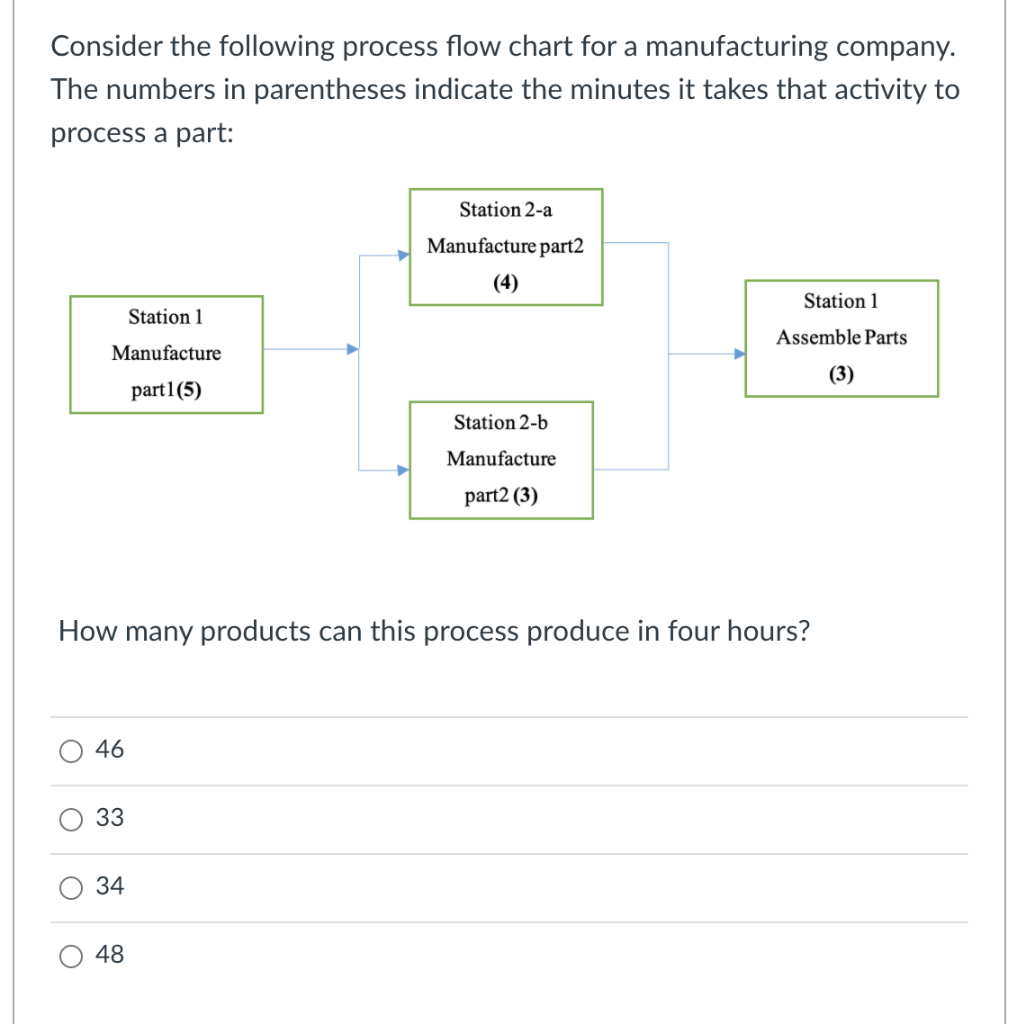The image size is (1017, 1024).
Task: Click the Station 2-b Manufacture part2 box
Action: point(500,459)
